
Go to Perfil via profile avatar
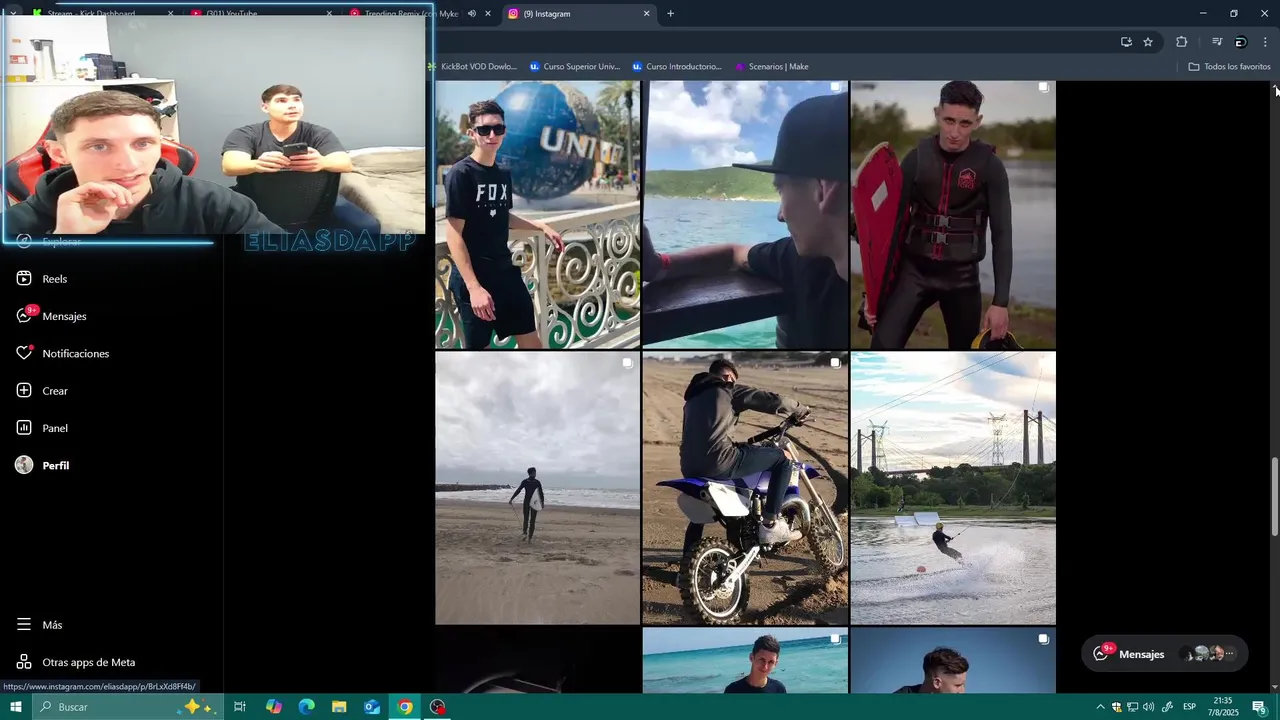pyautogui.click(x=24, y=465)
